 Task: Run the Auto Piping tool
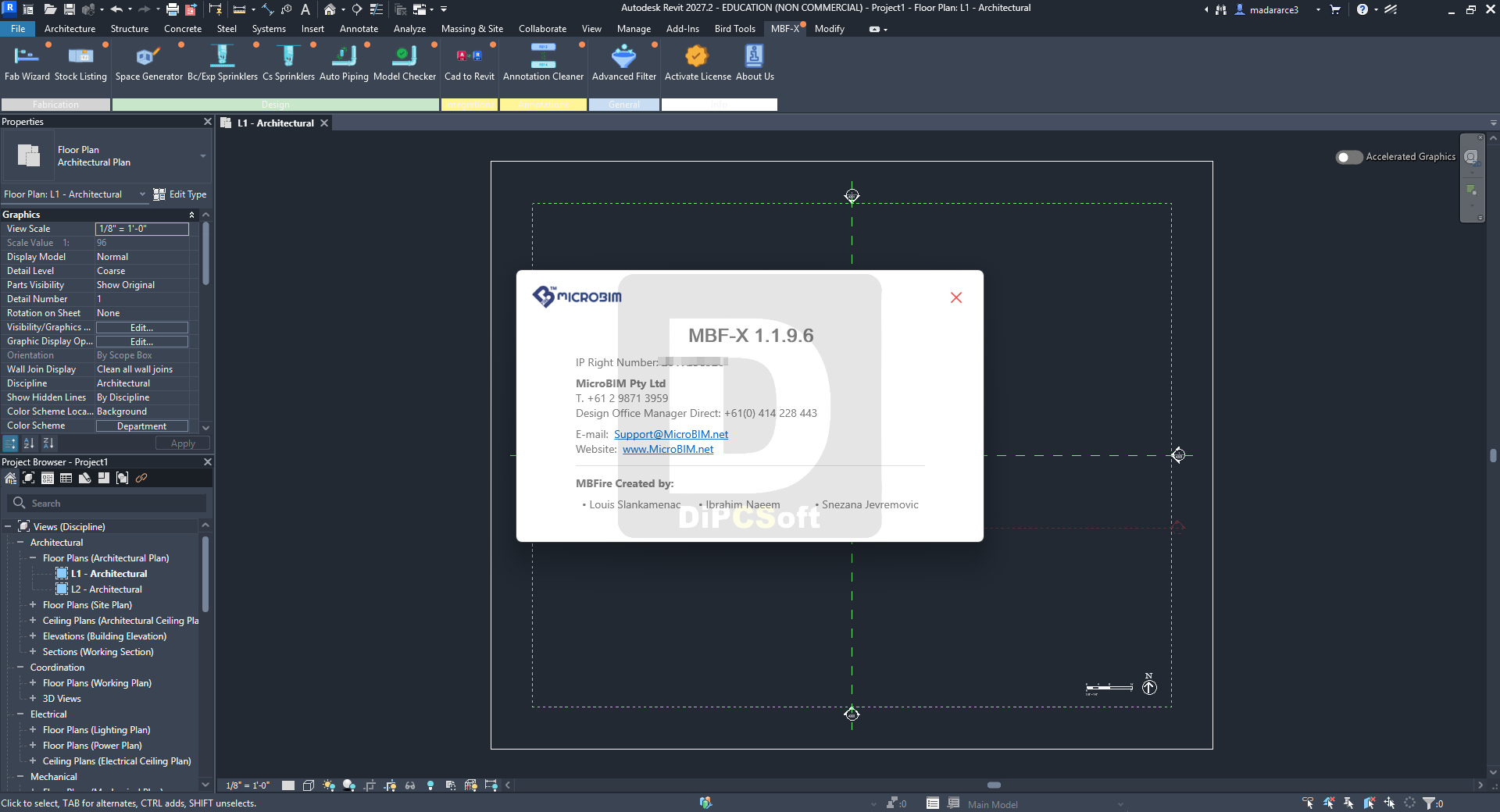click(344, 62)
